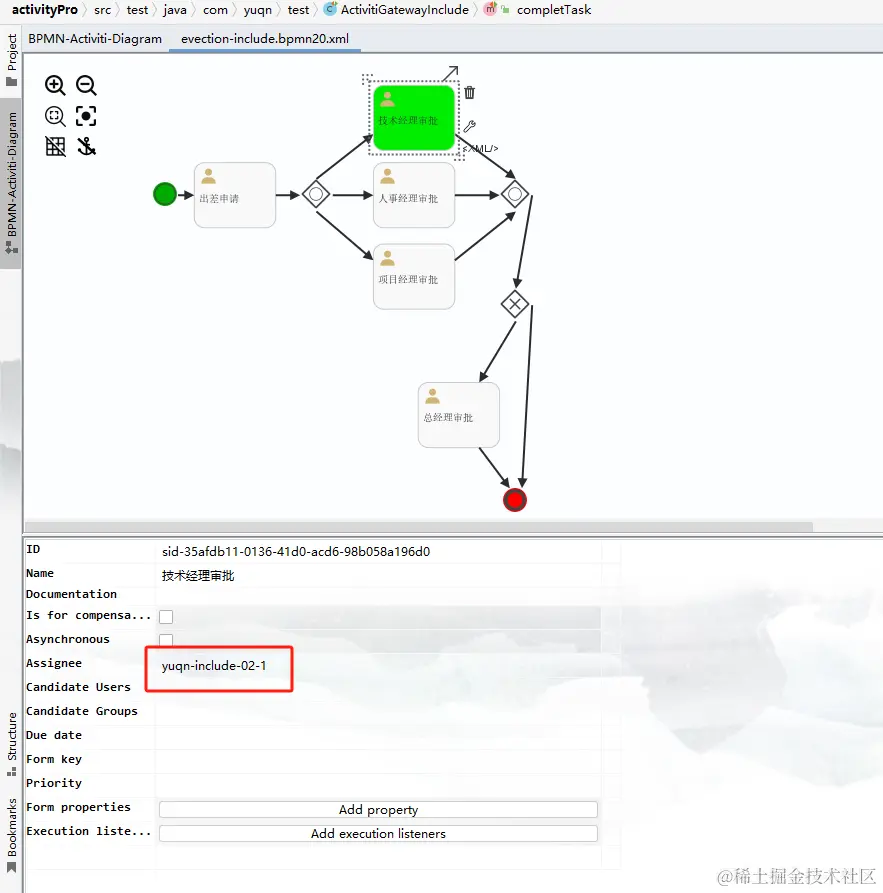883x893 pixels.
Task: Select the green start event circle
Action: (165, 194)
